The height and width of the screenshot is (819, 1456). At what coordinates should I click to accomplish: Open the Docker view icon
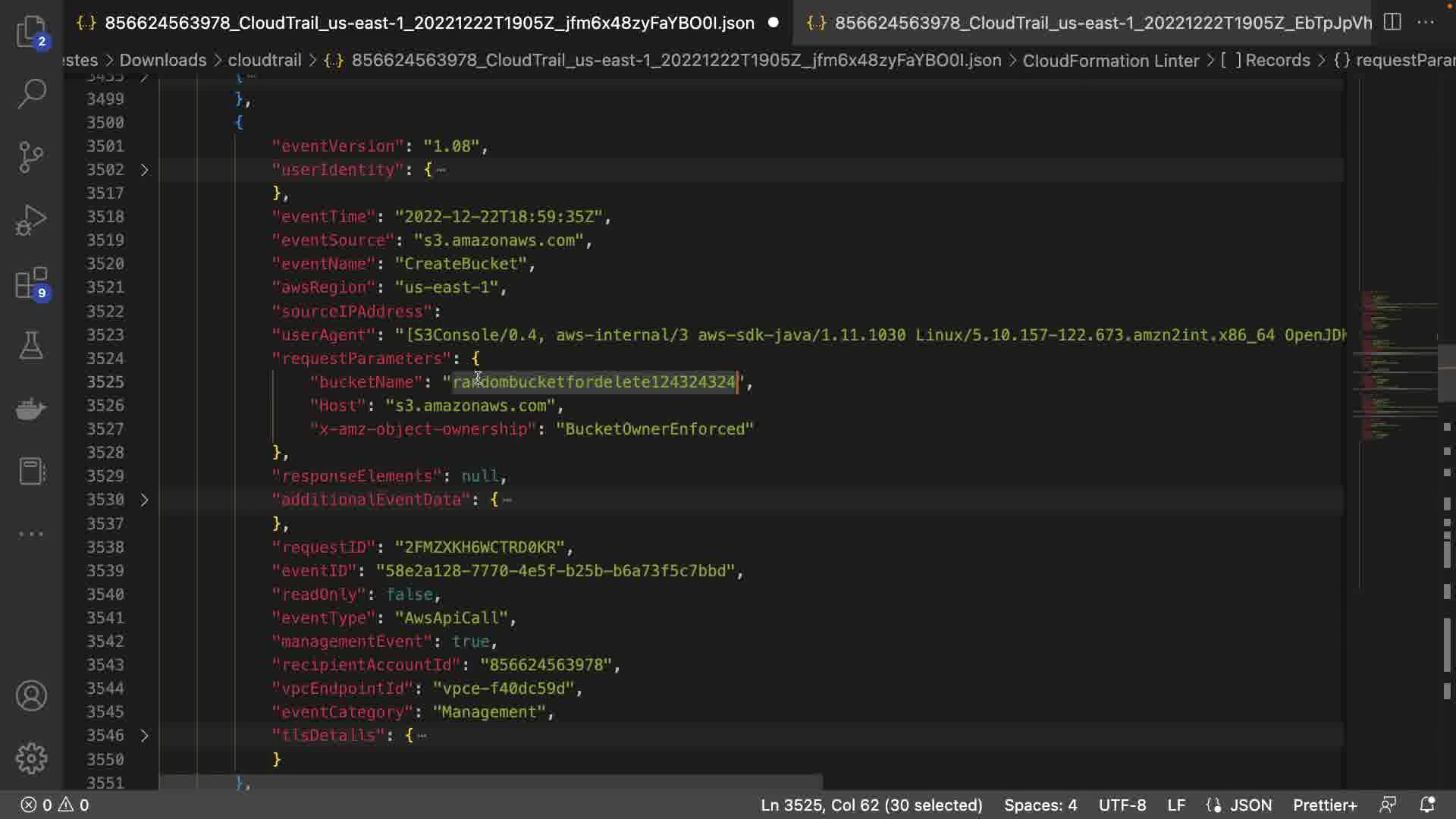[x=31, y=409]
